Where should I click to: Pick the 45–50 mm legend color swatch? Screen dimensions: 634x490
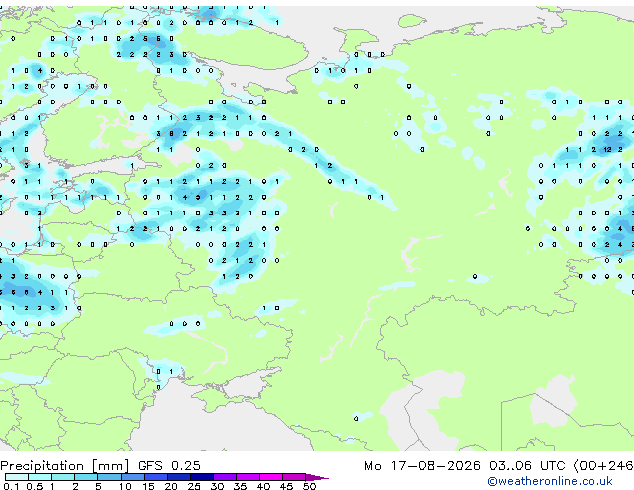tap(294, 477)
